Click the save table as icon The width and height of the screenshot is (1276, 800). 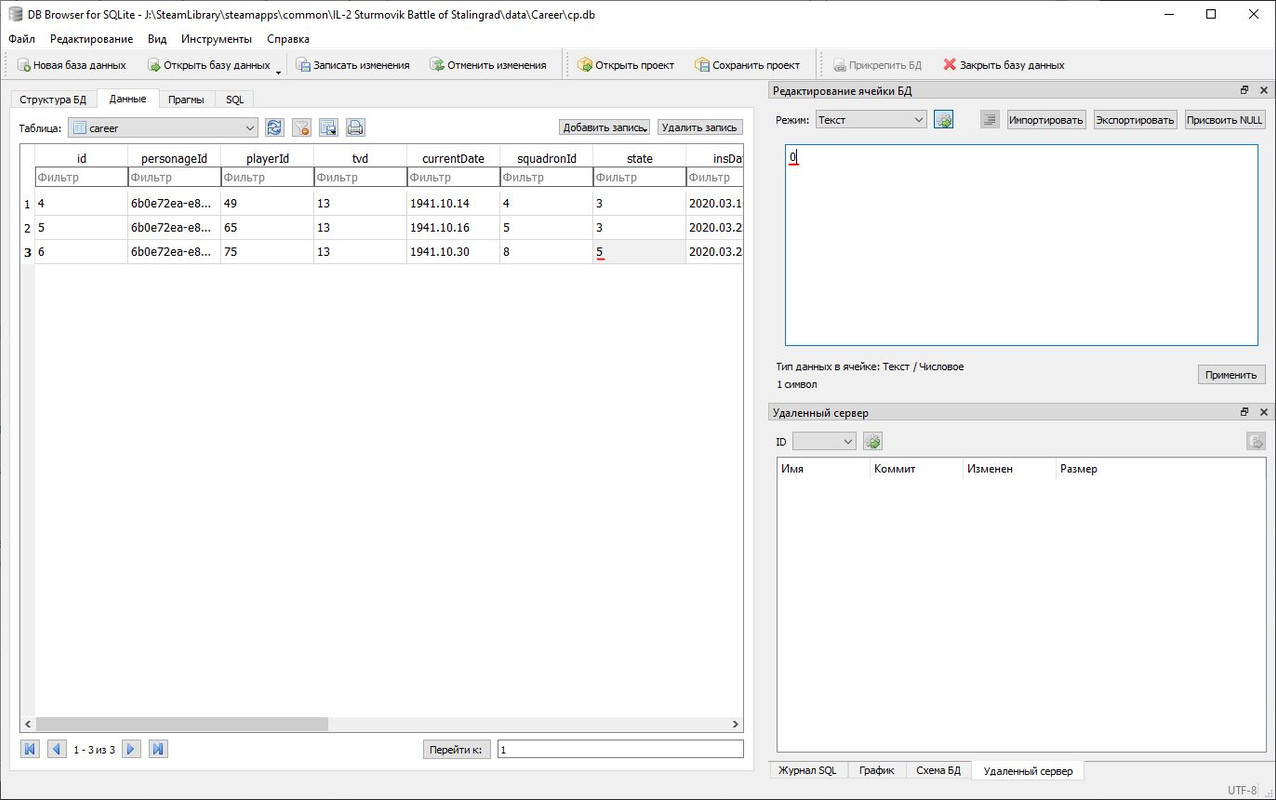pyautogui.click(x=328, y=128)
